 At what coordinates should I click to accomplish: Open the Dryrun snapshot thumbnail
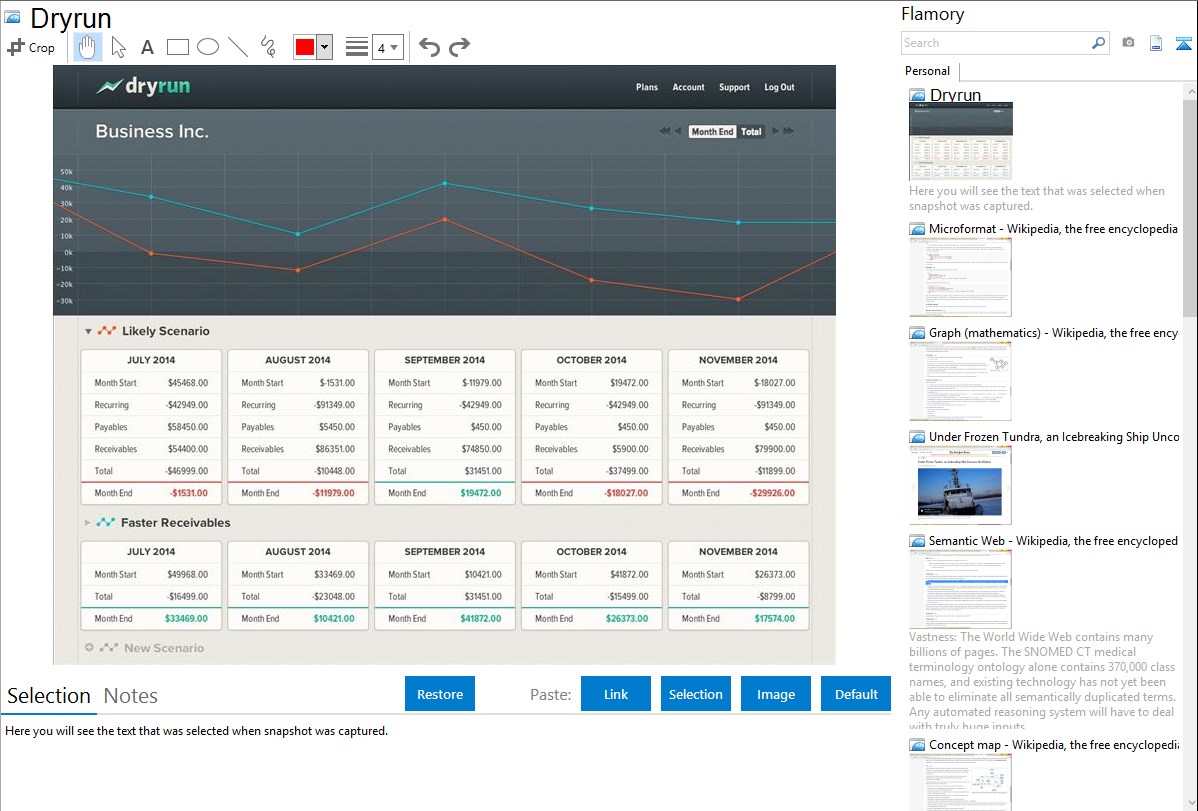(960, 141)
